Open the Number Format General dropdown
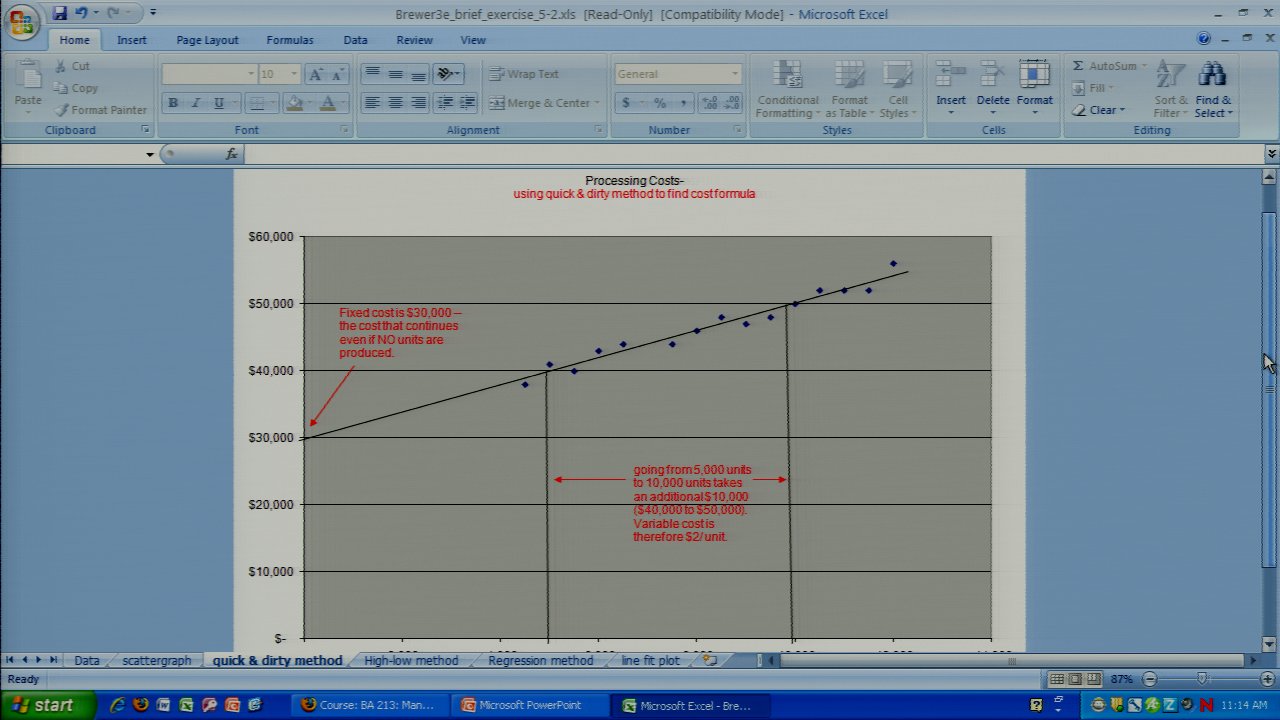Viewport: 1280px width, 720px height. 678,74
